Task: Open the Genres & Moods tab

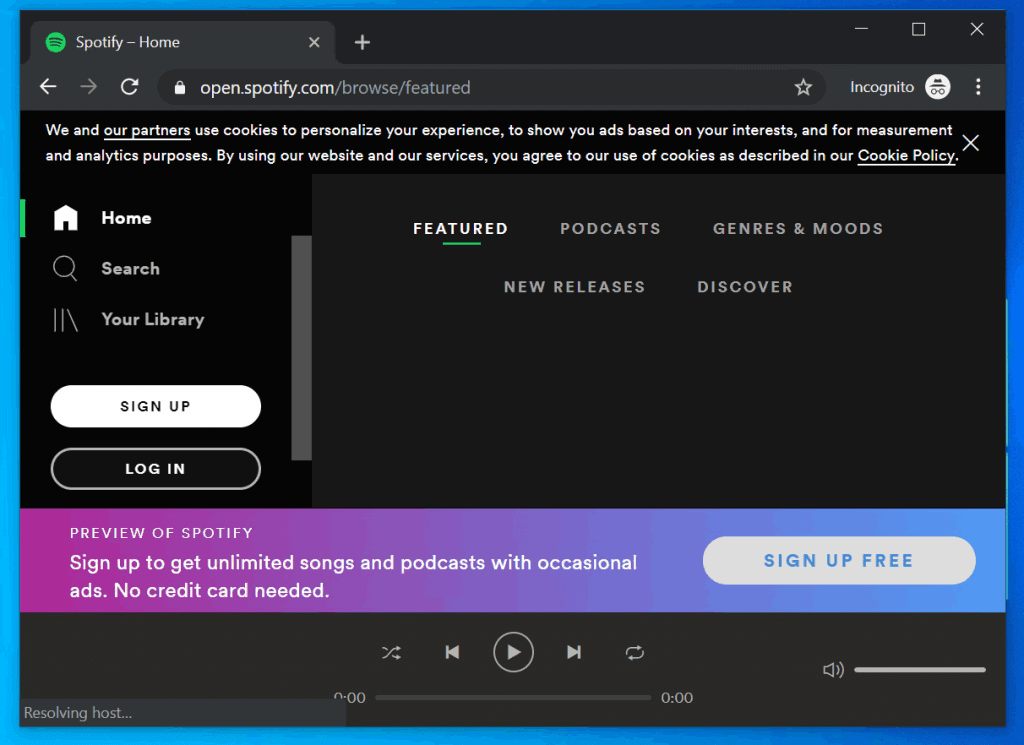Action: click(798, 229)
